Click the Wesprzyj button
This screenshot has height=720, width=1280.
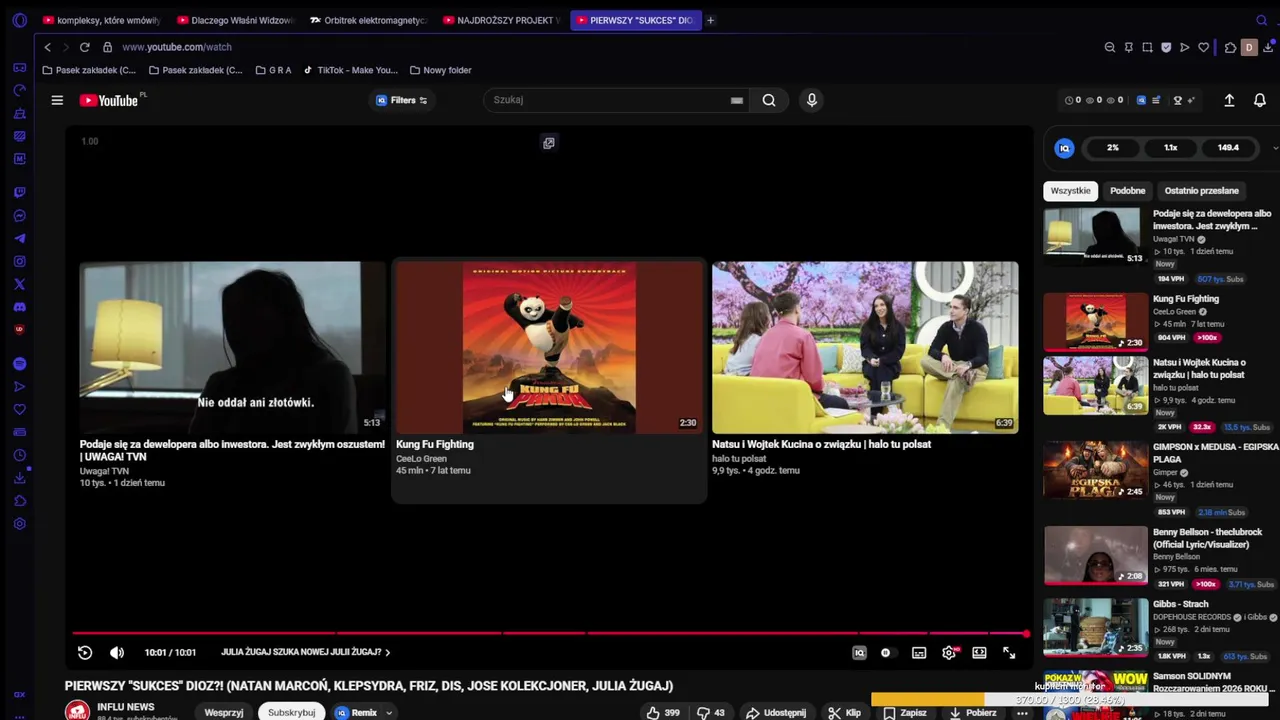(223, 713)
